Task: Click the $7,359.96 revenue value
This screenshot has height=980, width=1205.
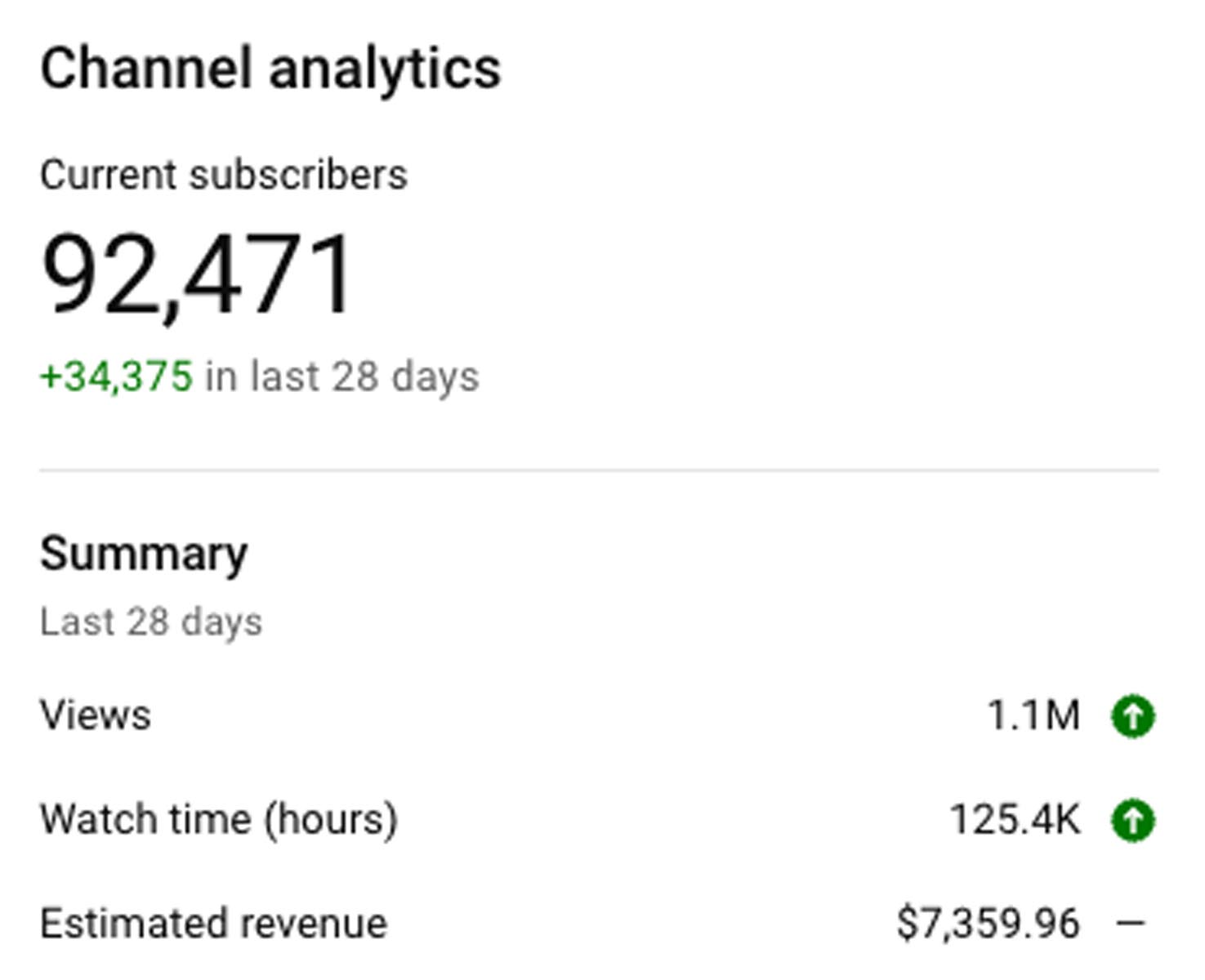Action: click(989, 924)
